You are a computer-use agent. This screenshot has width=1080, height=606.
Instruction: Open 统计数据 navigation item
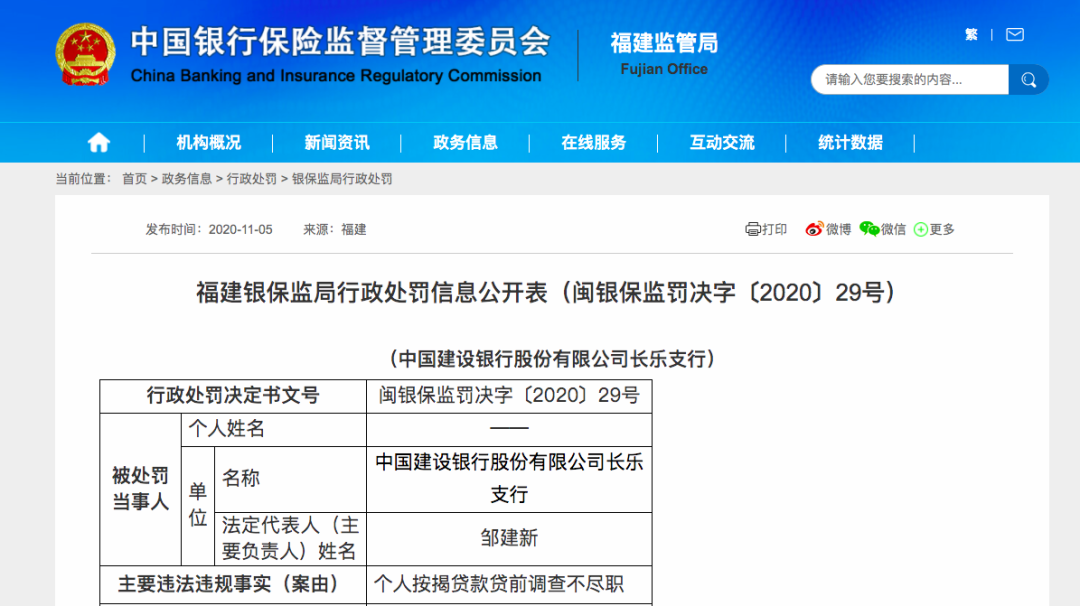coord(850,143)
